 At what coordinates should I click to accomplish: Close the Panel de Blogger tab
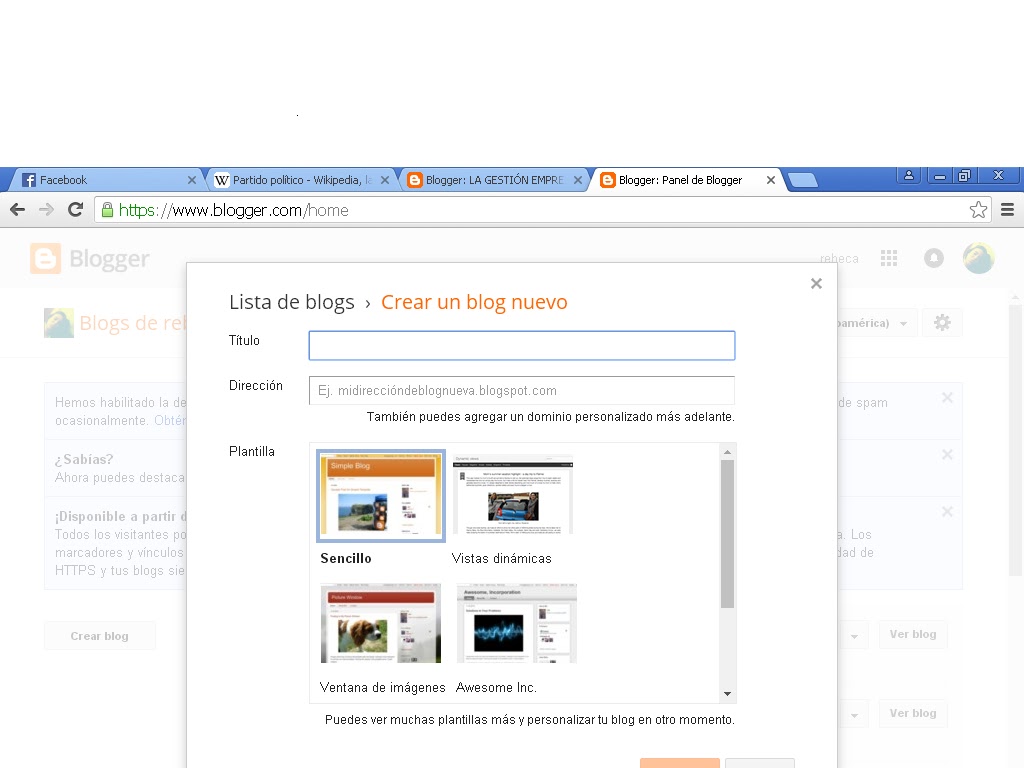click(771, 180)
